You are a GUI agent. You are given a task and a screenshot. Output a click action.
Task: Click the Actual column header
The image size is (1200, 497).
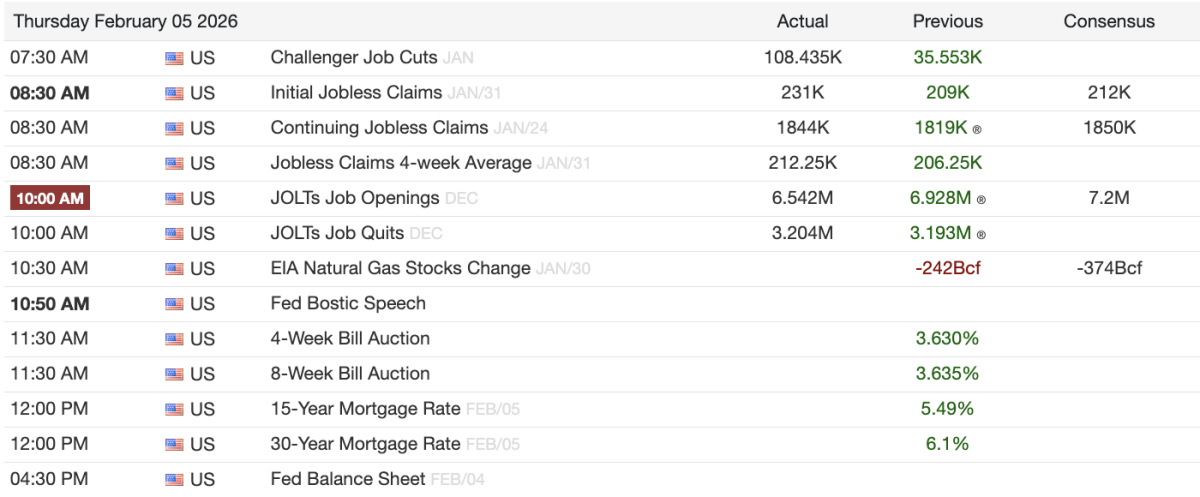point(802,21)
